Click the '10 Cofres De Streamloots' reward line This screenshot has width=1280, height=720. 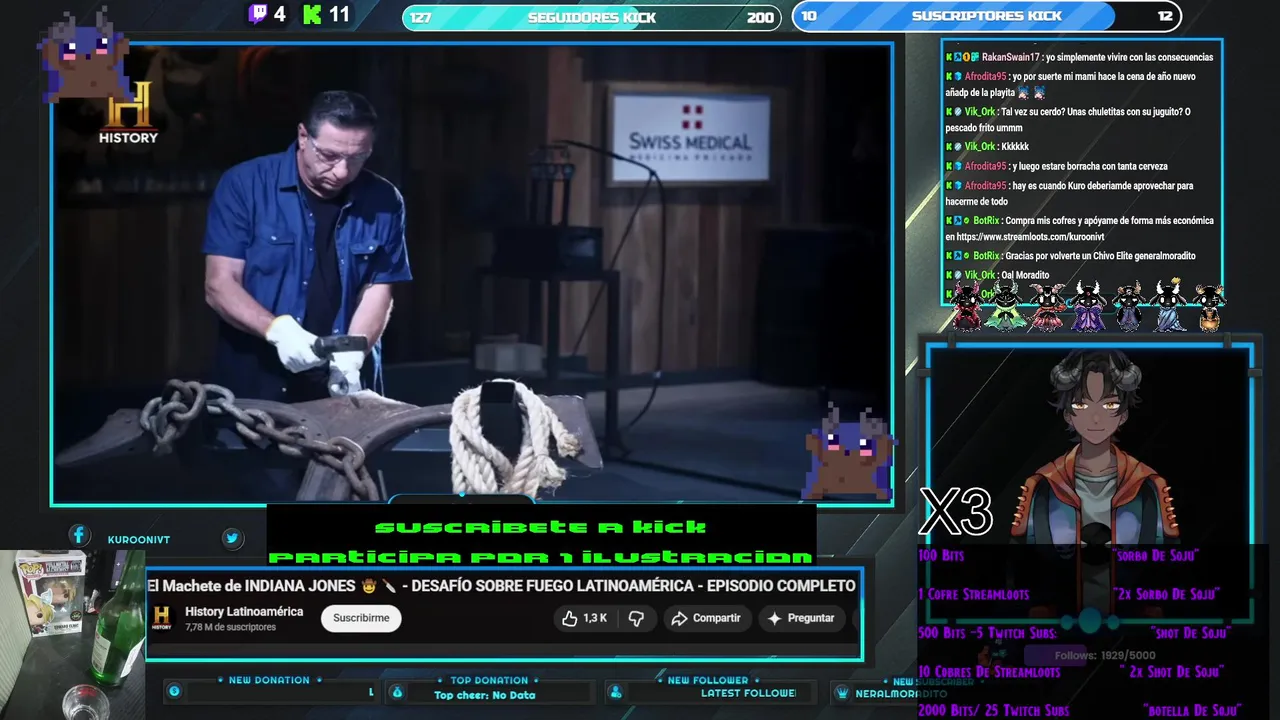coord(989,672)
